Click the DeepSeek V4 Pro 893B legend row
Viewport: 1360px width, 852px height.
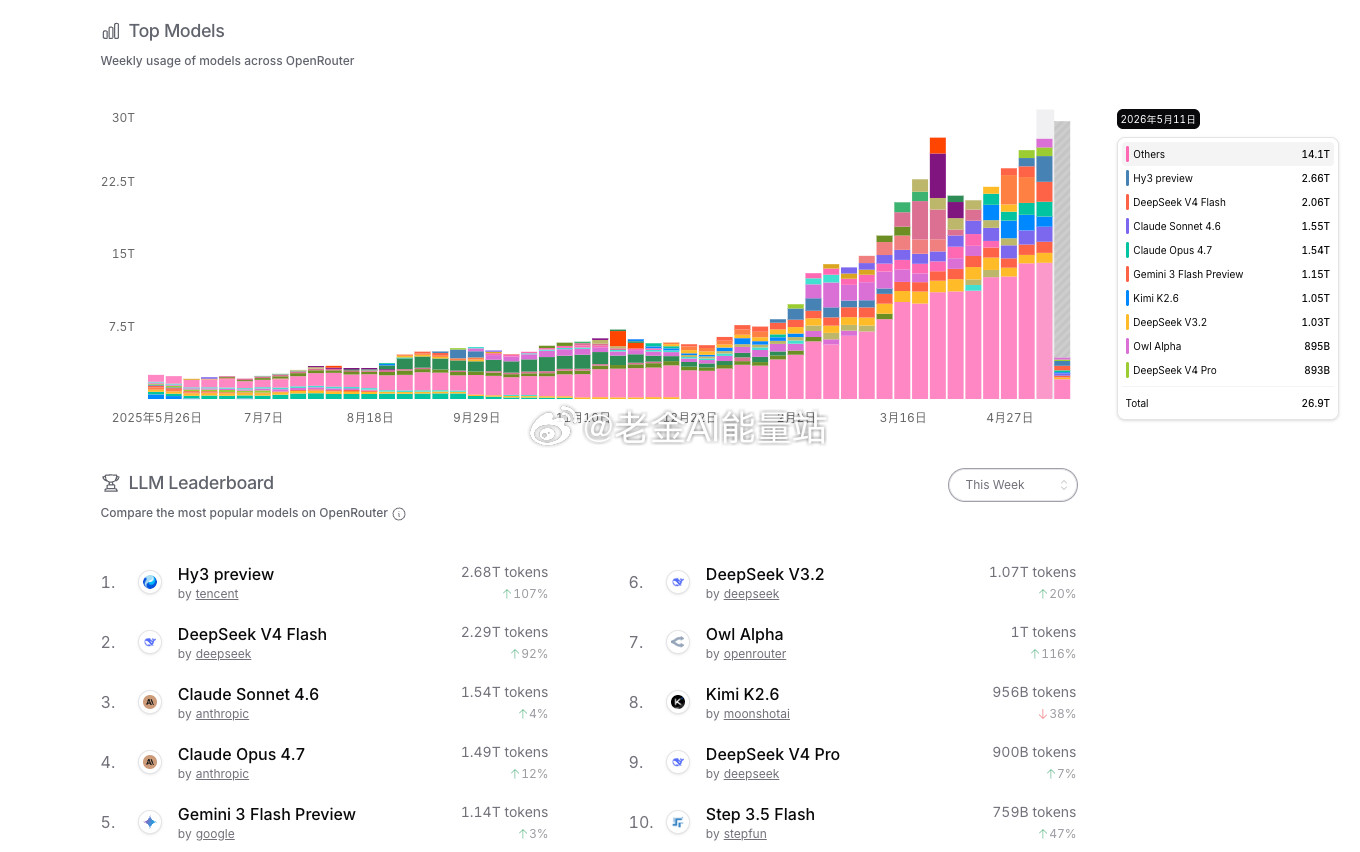(x=1228, y=370)
